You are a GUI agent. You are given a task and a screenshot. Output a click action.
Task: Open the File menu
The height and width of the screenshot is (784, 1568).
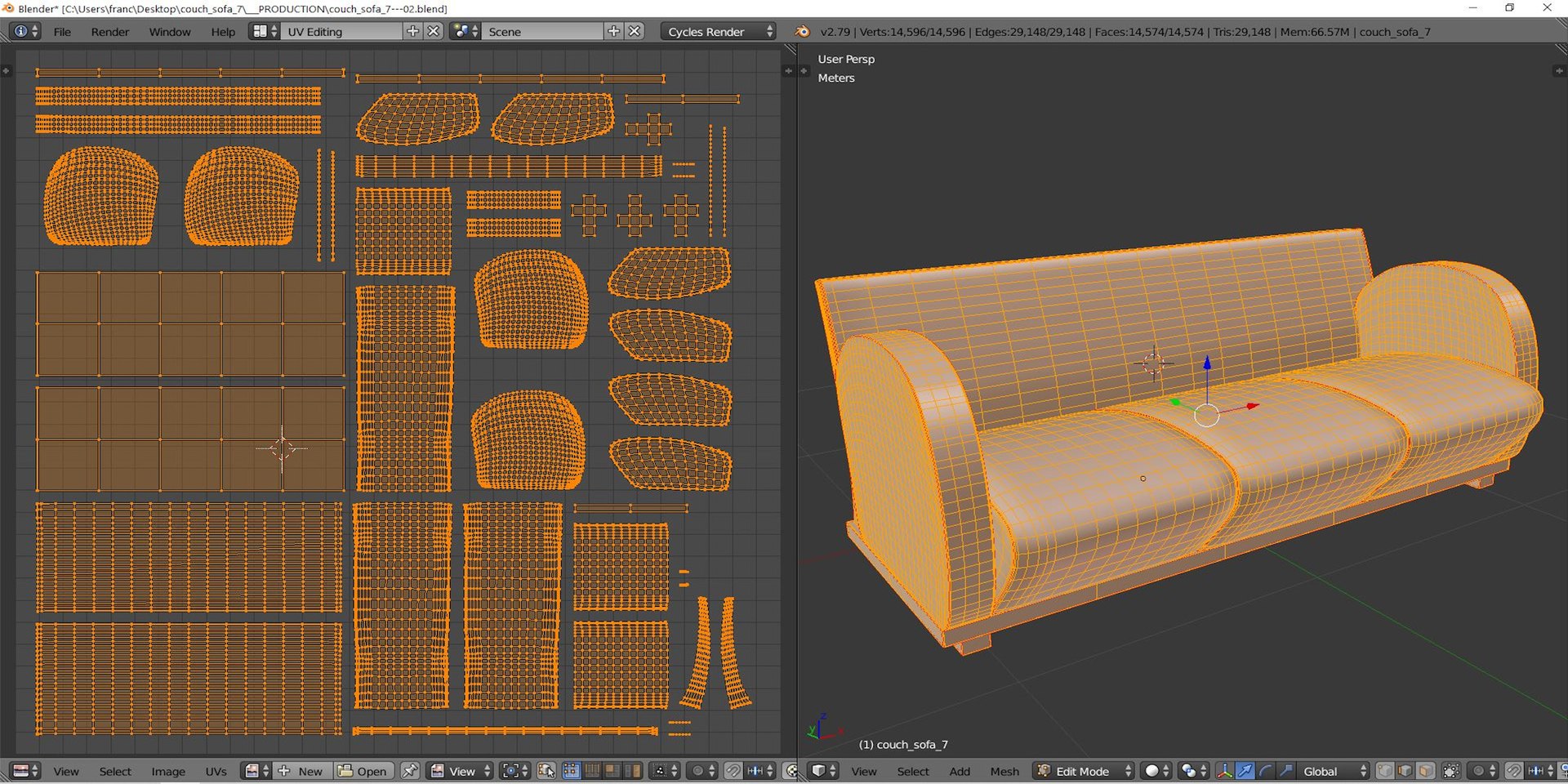tap(62, 32)
